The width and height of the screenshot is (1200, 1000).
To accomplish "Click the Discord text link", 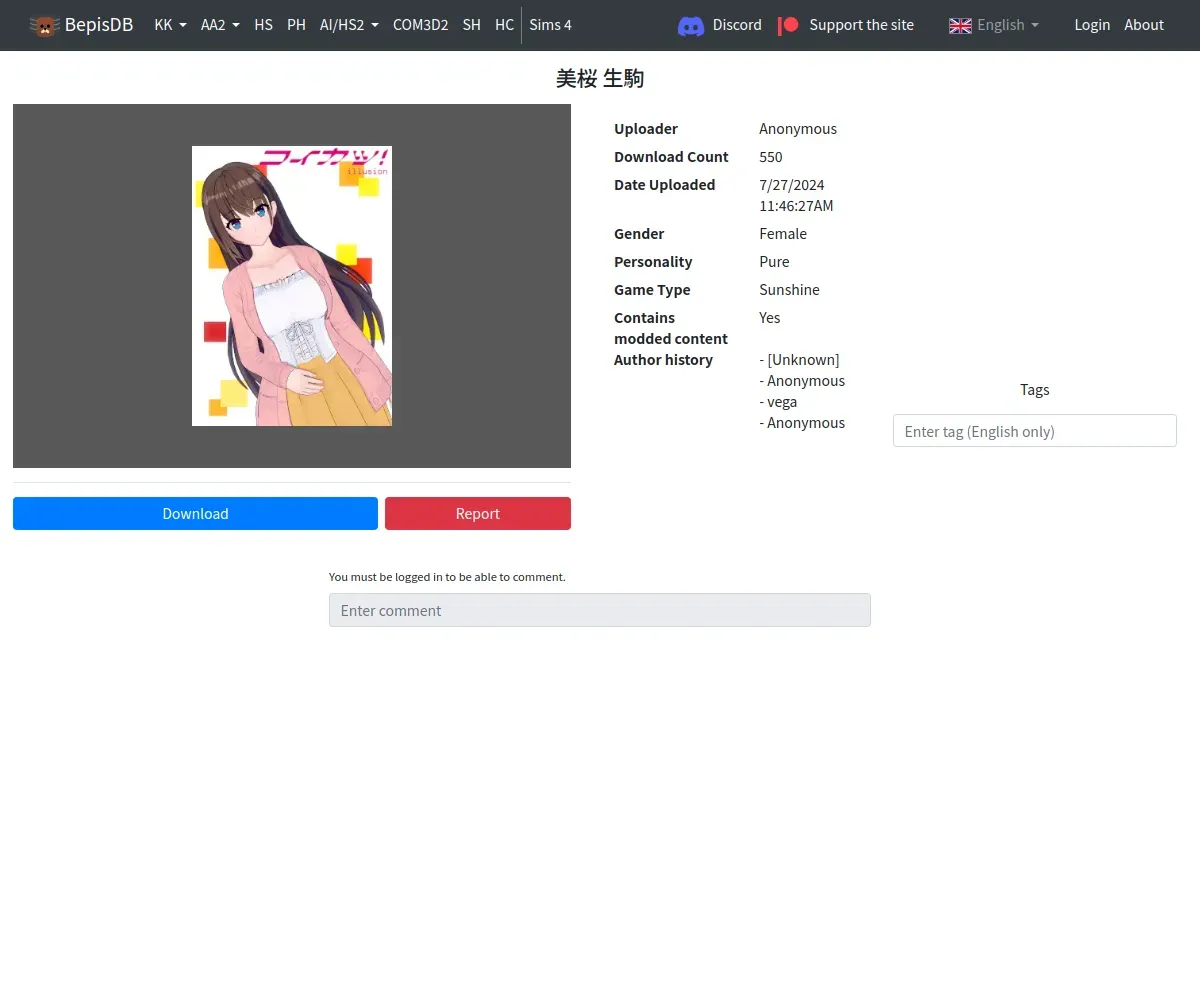I will (737, 25).
